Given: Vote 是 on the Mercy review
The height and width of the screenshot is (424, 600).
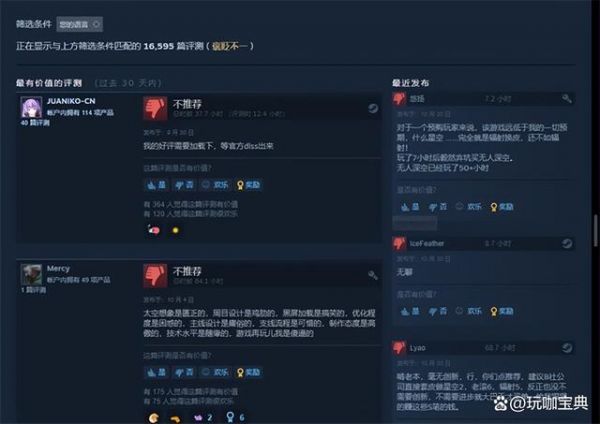Looking at the screenshot, I should [156, 372].
